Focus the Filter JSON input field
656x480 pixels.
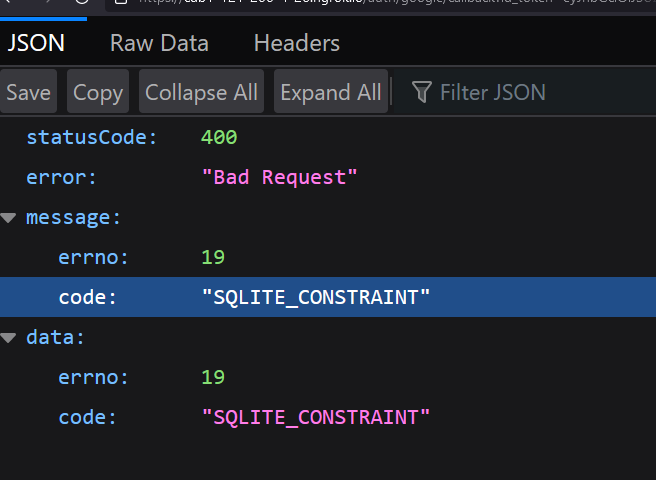(x=527, y=92)
